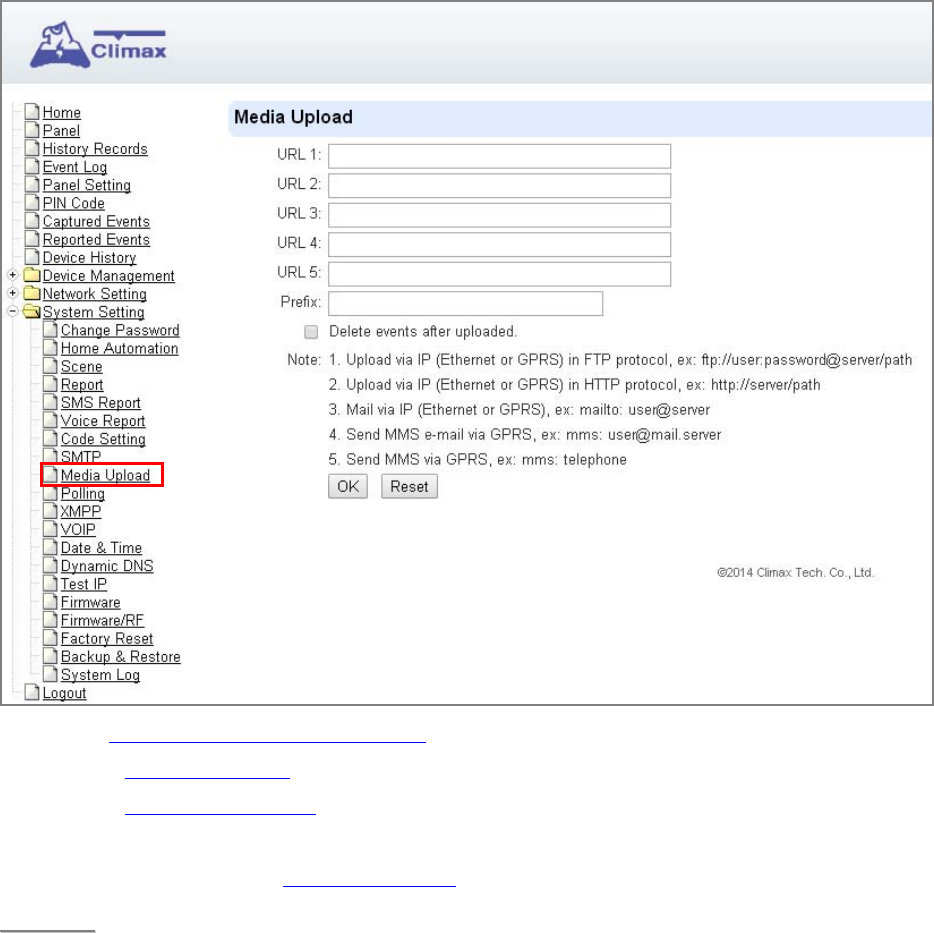Screen dimensions: 934x933
Task: Click the Reset button
Action: point(409,486)
